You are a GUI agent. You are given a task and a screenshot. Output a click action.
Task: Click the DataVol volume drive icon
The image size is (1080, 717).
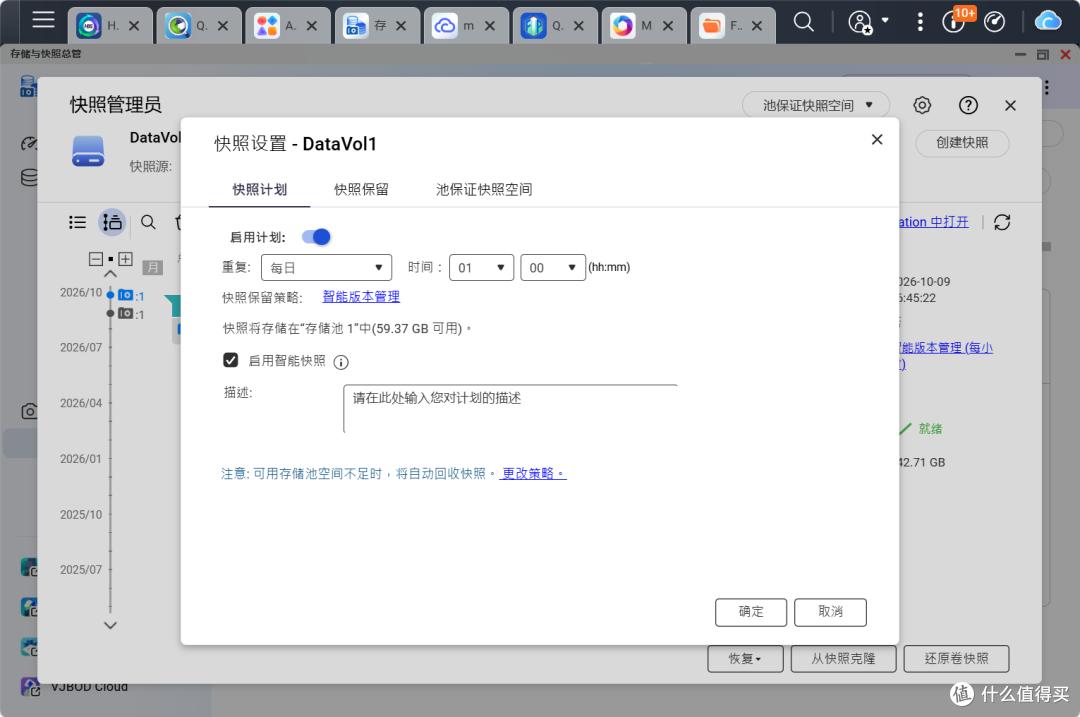click(x=88, y=152)
